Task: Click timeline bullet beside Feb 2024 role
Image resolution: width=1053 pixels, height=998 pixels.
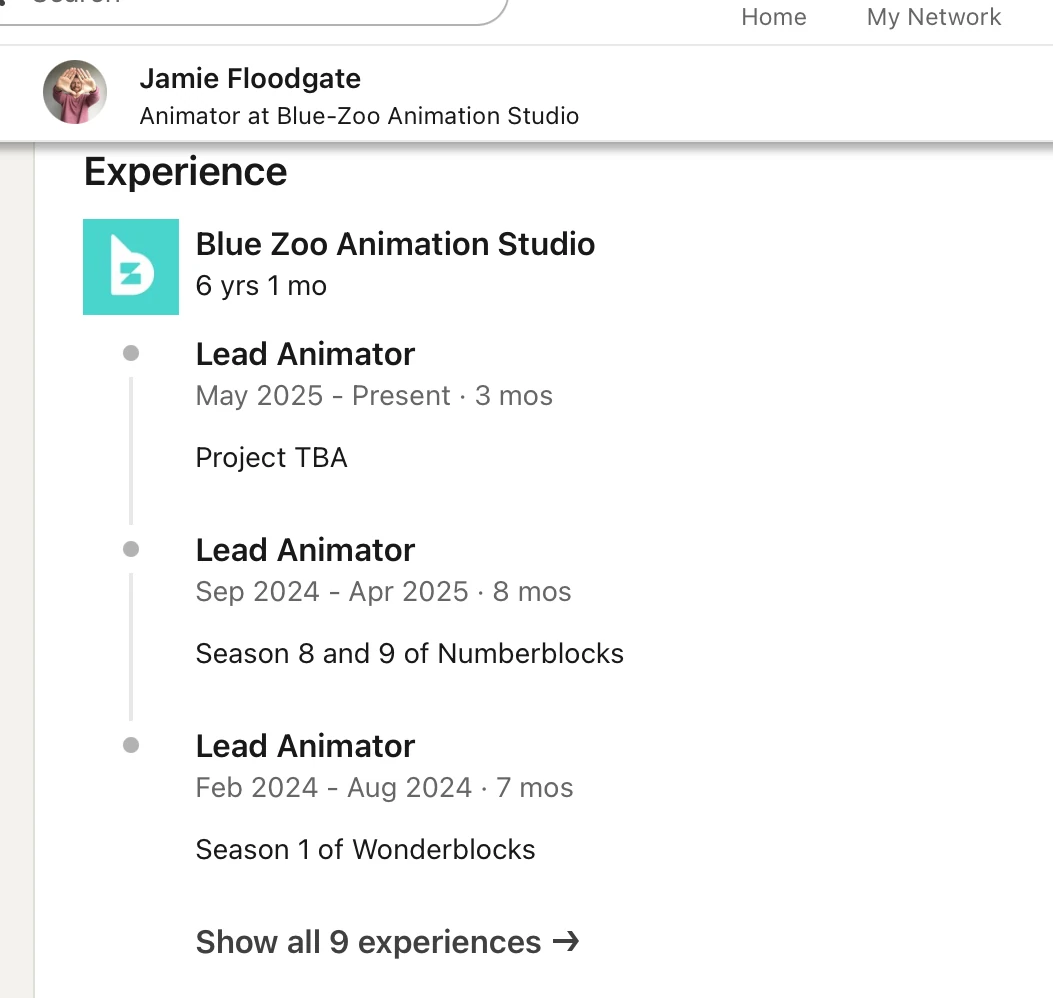Action: click(x=131, y=745)
